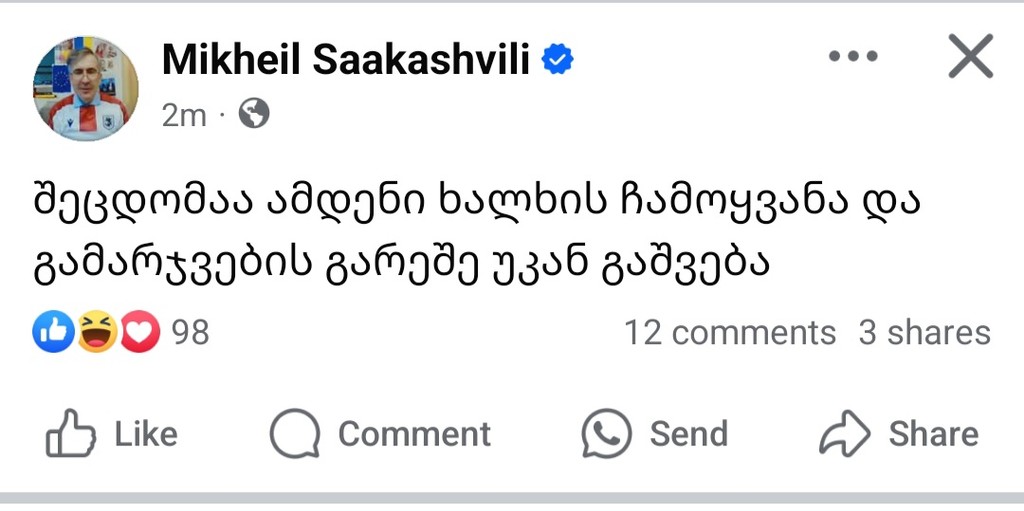Viewport: 1024px width, 511px height.
Task: View the 12 comments on the post
Action: point(730,332)
